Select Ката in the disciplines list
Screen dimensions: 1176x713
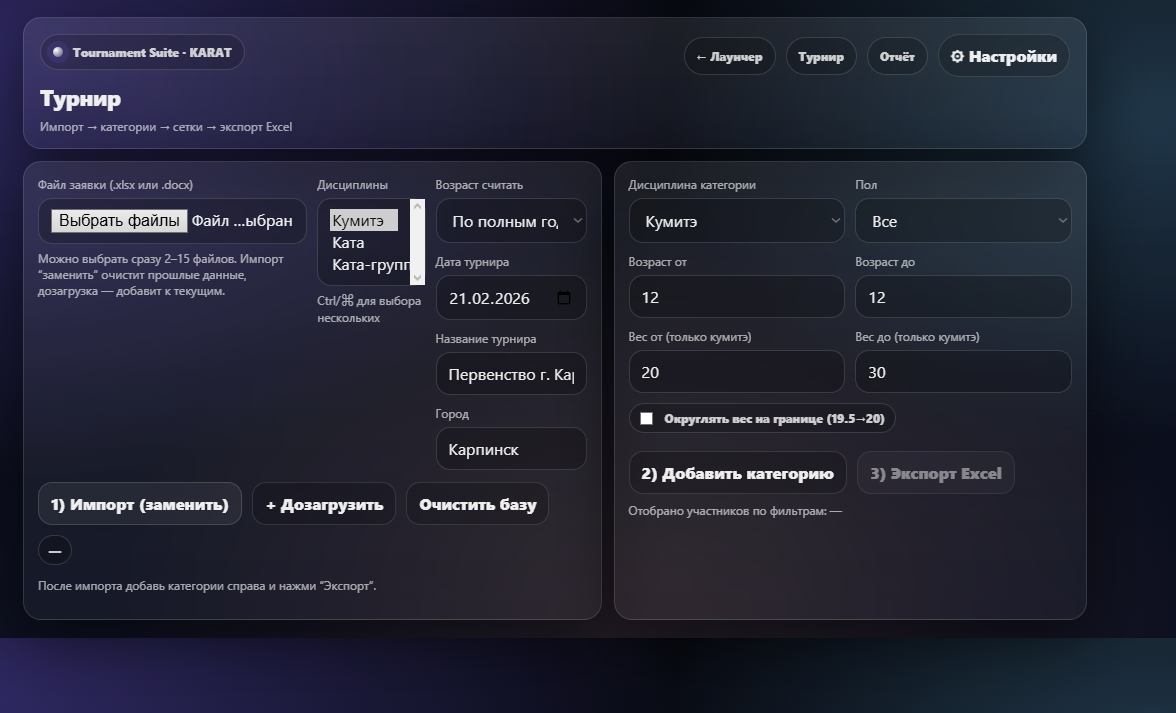point(349,243)
